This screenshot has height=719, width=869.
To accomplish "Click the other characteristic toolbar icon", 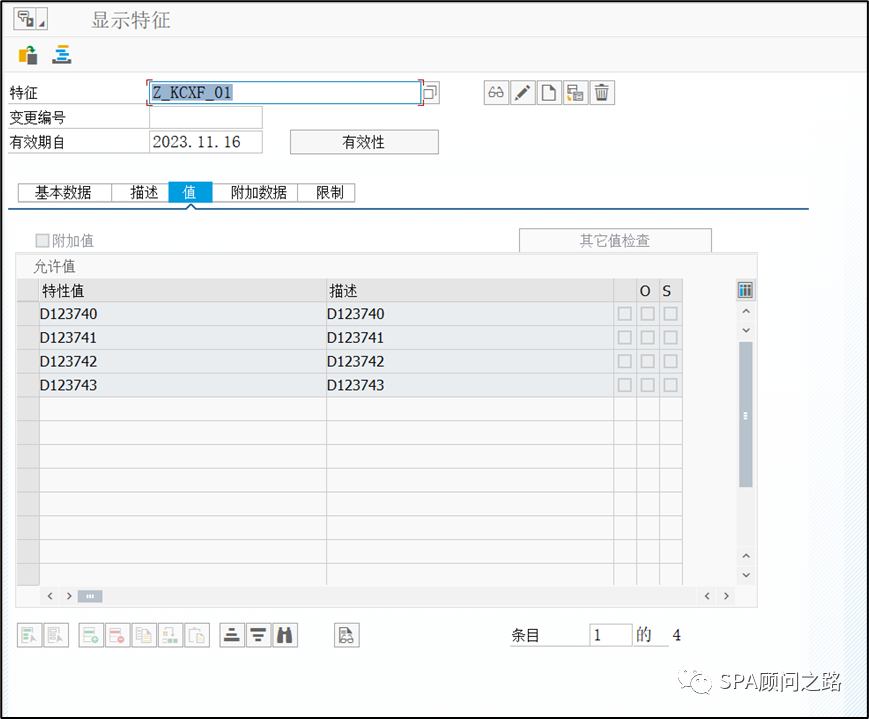I will tap(28, 55).
